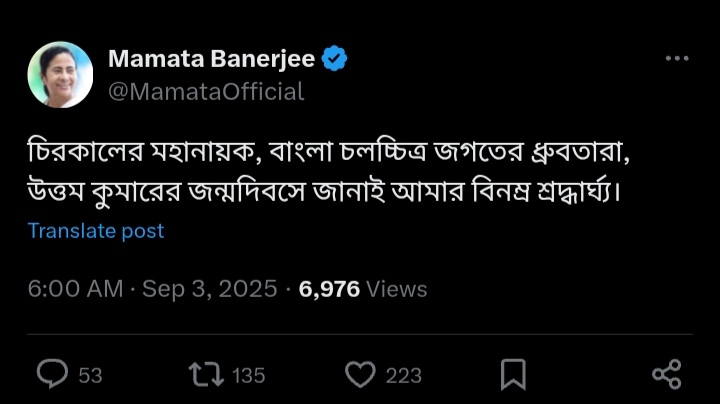
Task: Click the 6:00 AM time text
Action: point(75,289)
